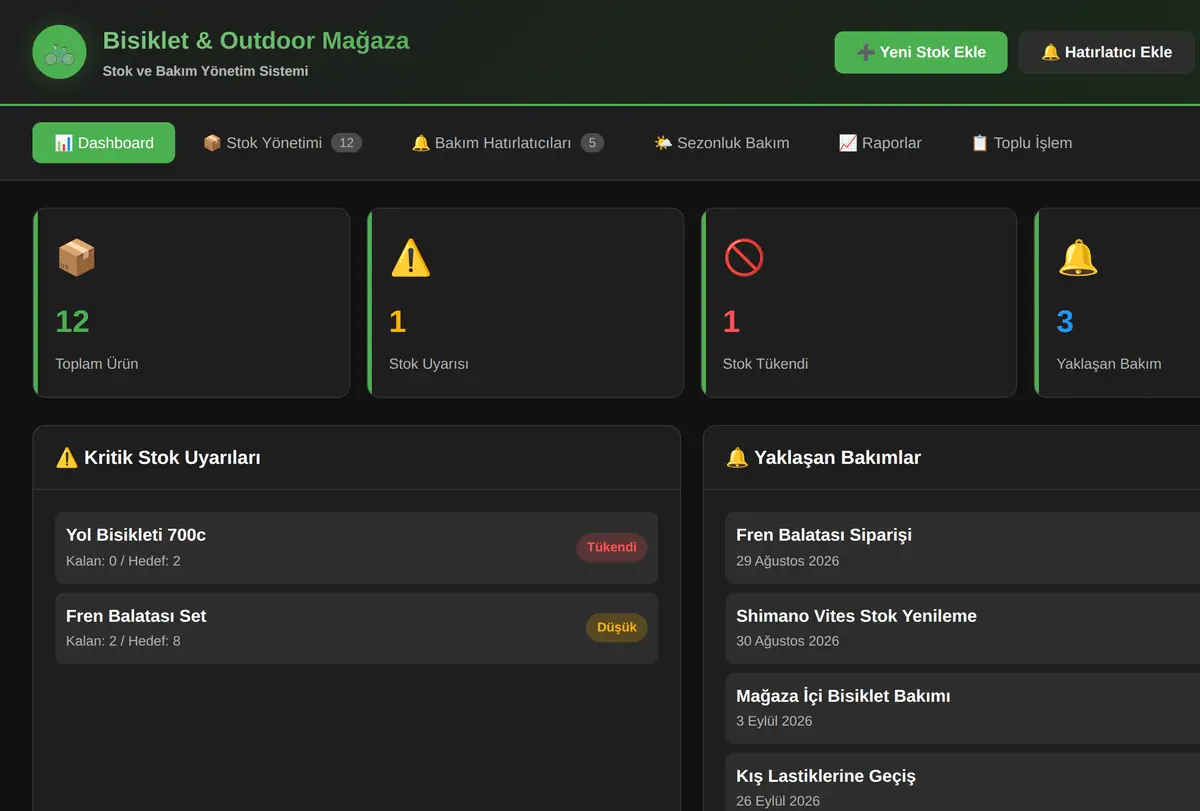Click the Kalan: 2 / Hedef: 8 text

tap(123, 641)
